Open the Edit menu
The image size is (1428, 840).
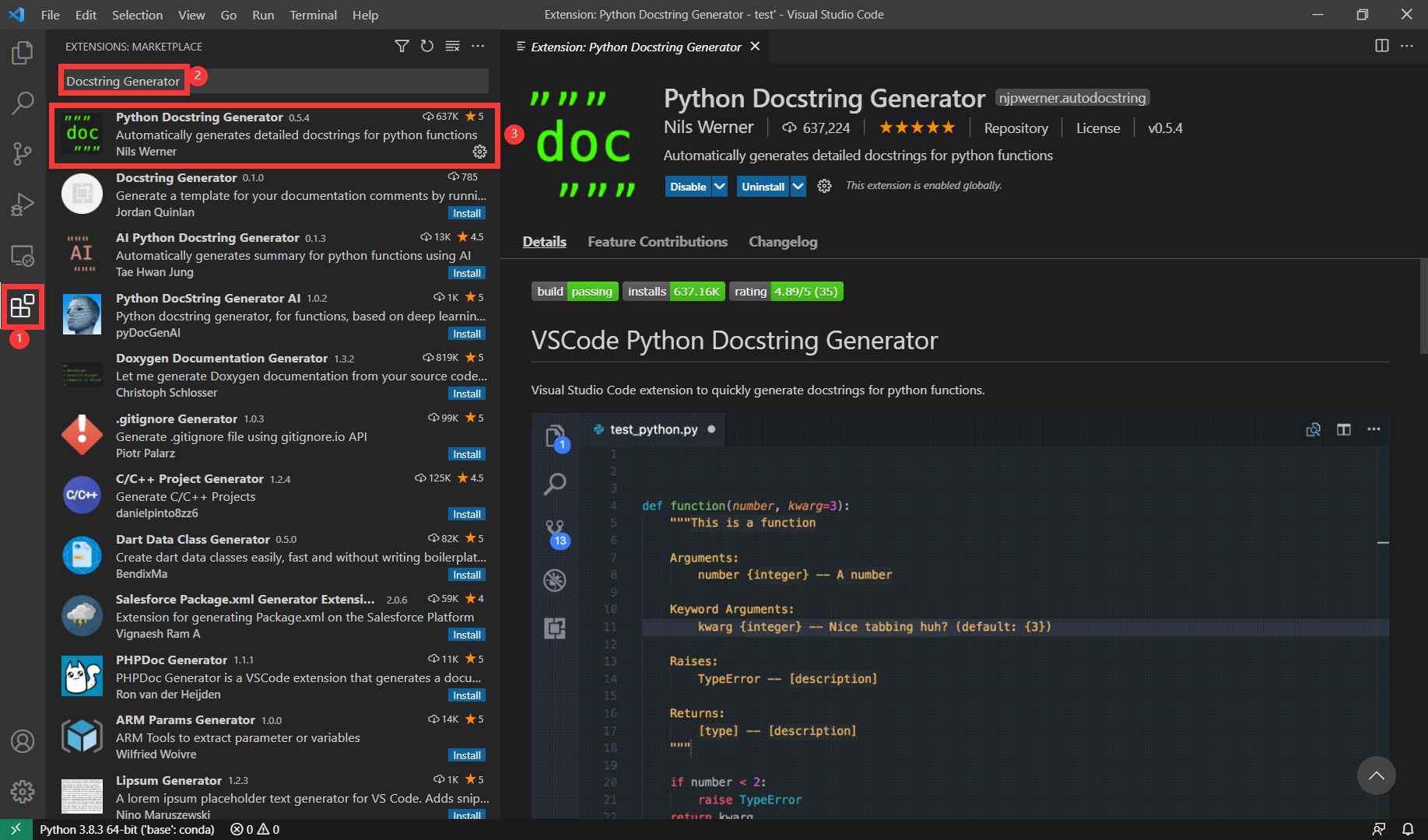click(86, 15)
